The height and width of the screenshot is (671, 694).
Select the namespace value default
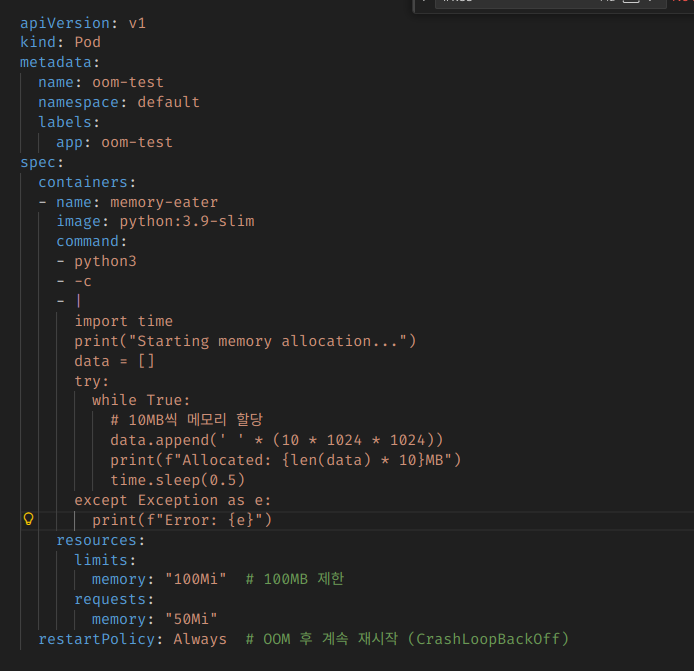click(x=168, y=102)
